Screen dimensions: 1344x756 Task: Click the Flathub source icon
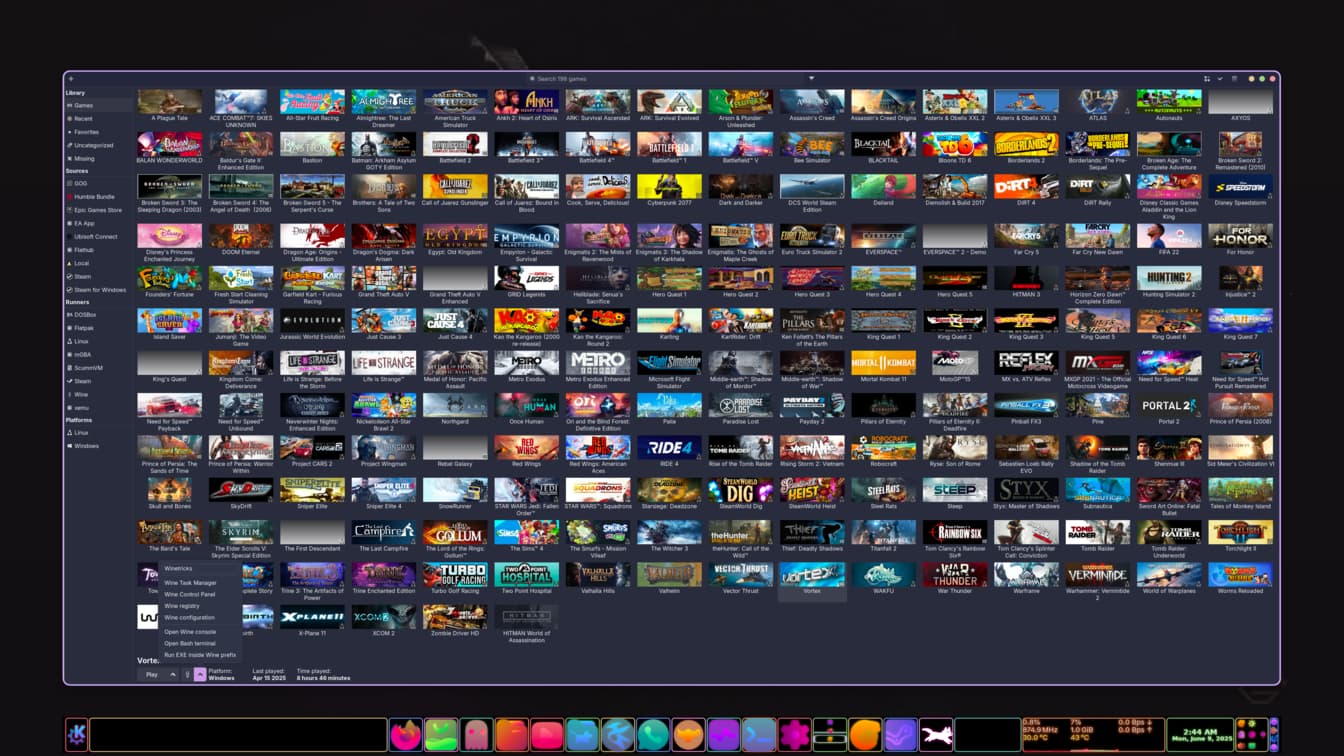(x=69, y=250)
